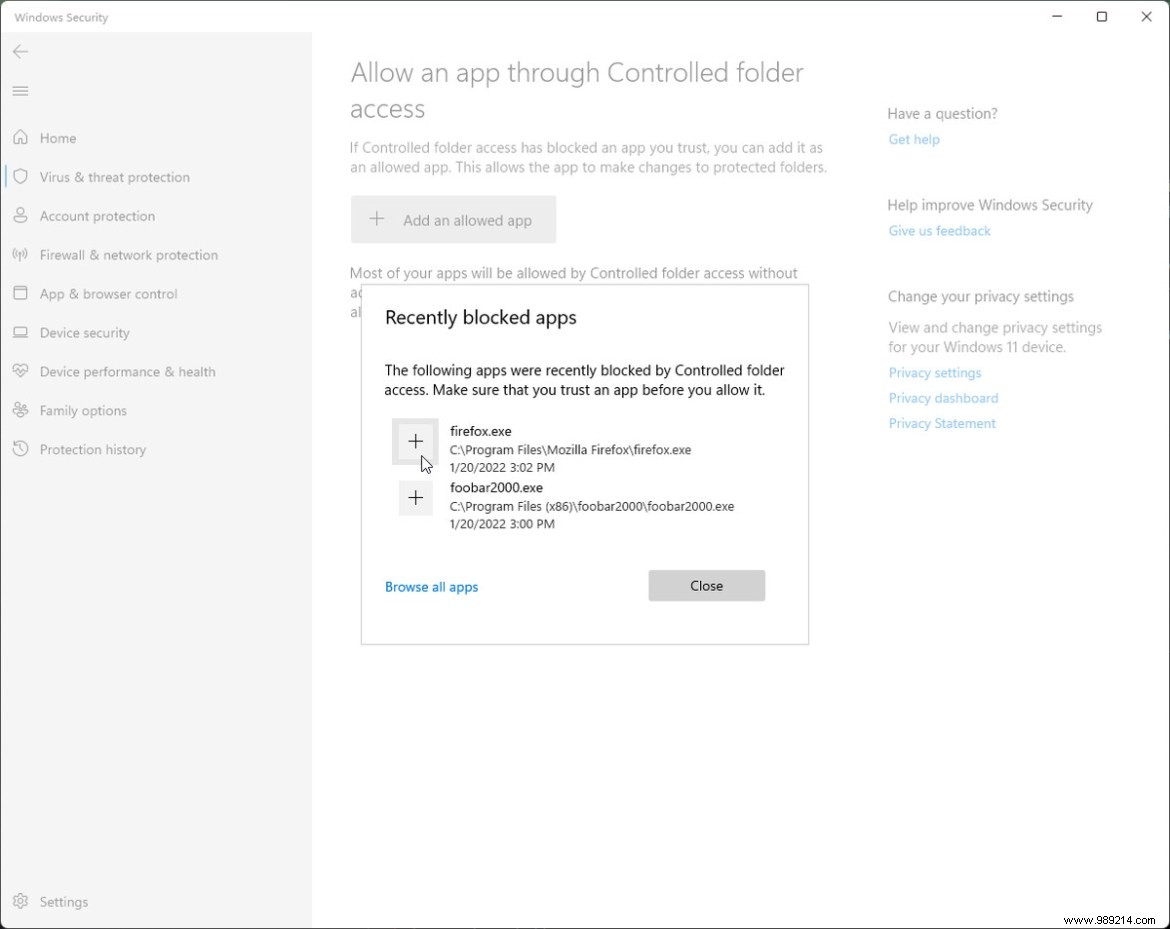Open App & browser control
Image resolution: width=1170 pixels, height=929 pixels.
pyautogui.click(x=108, y=294)
